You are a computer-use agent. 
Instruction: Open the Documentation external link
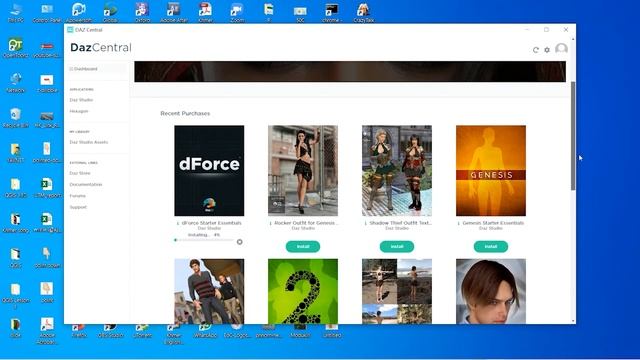[x=86, y=184]
